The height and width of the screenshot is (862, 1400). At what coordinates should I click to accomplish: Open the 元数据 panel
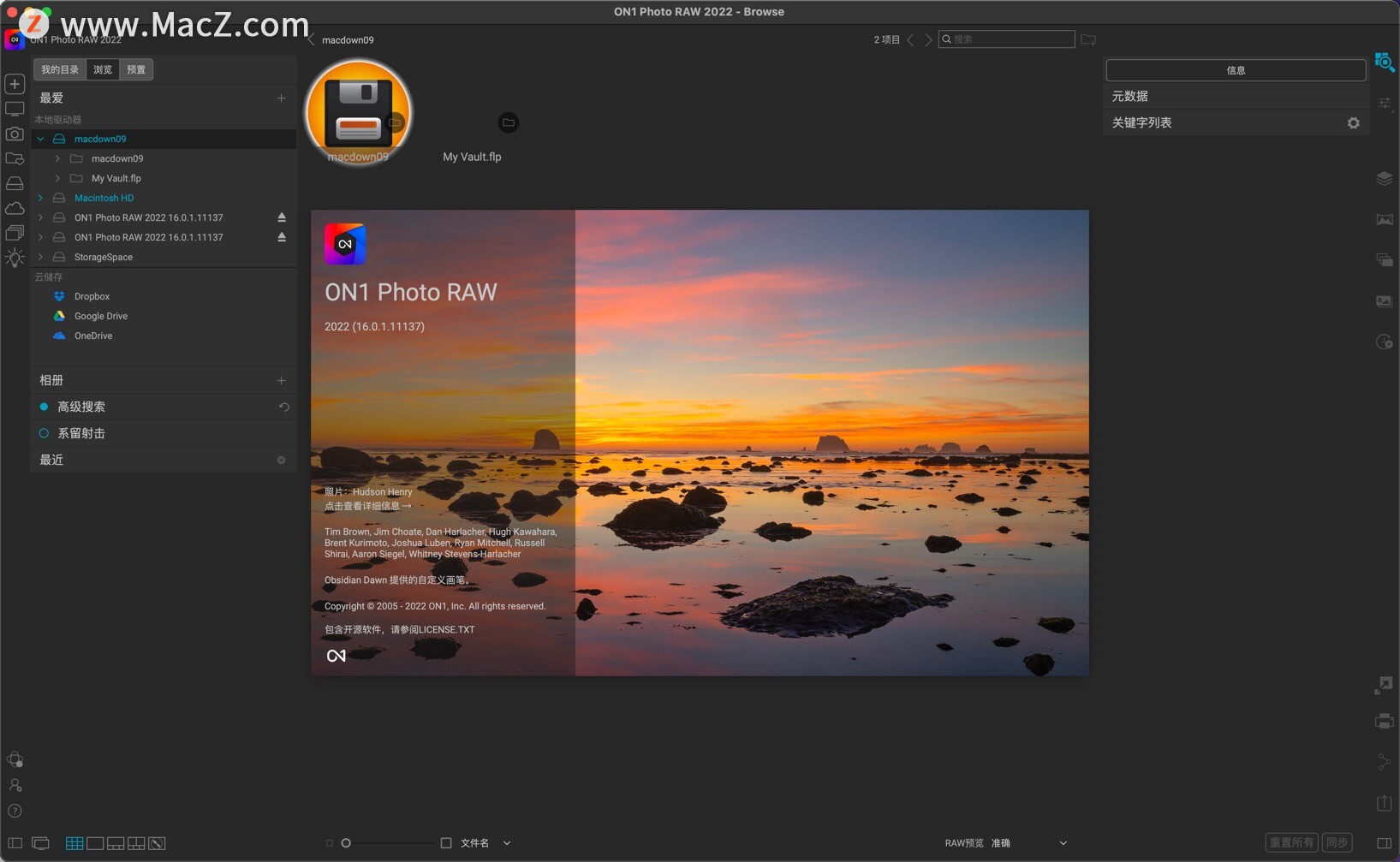[1235, 96]
